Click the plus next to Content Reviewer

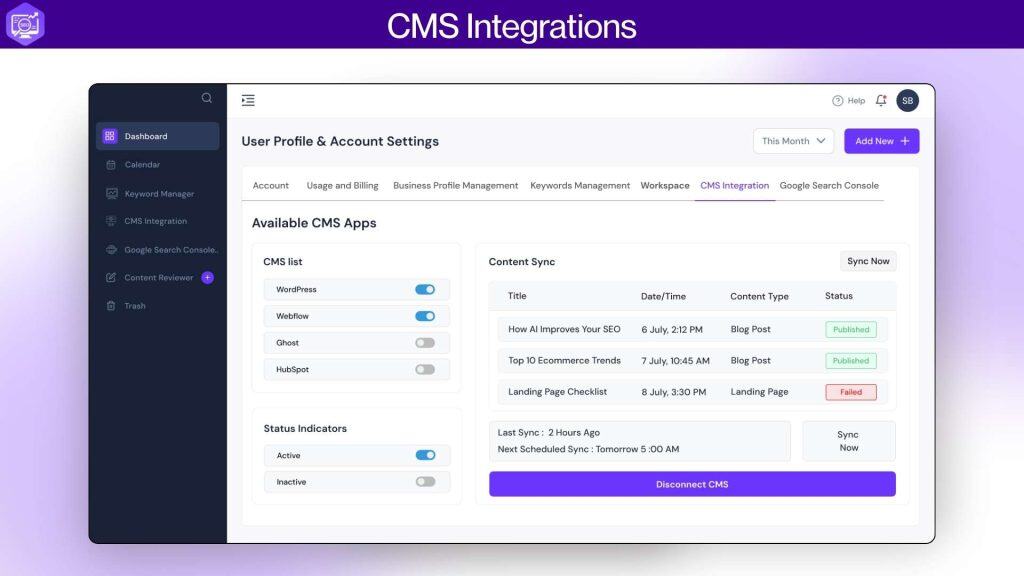pos(205,277)
